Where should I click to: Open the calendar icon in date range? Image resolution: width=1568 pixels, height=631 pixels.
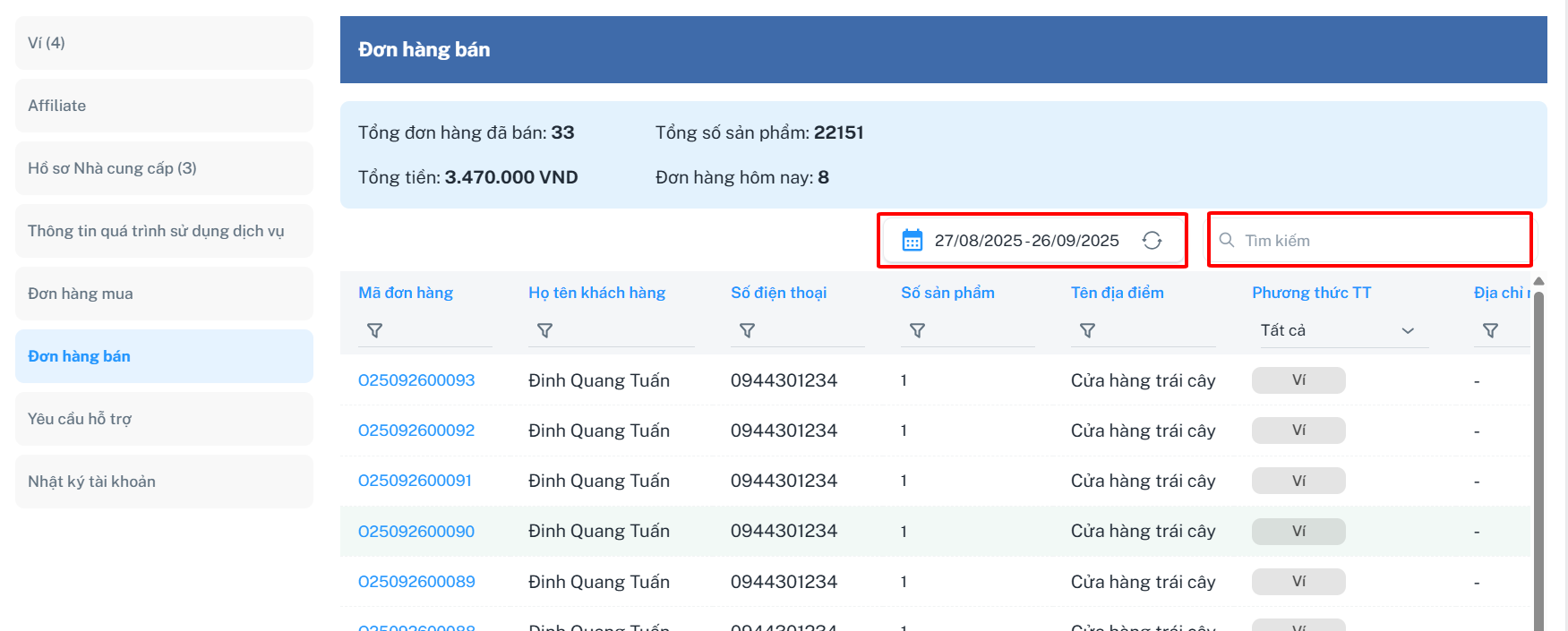click(x=912, y=241)
